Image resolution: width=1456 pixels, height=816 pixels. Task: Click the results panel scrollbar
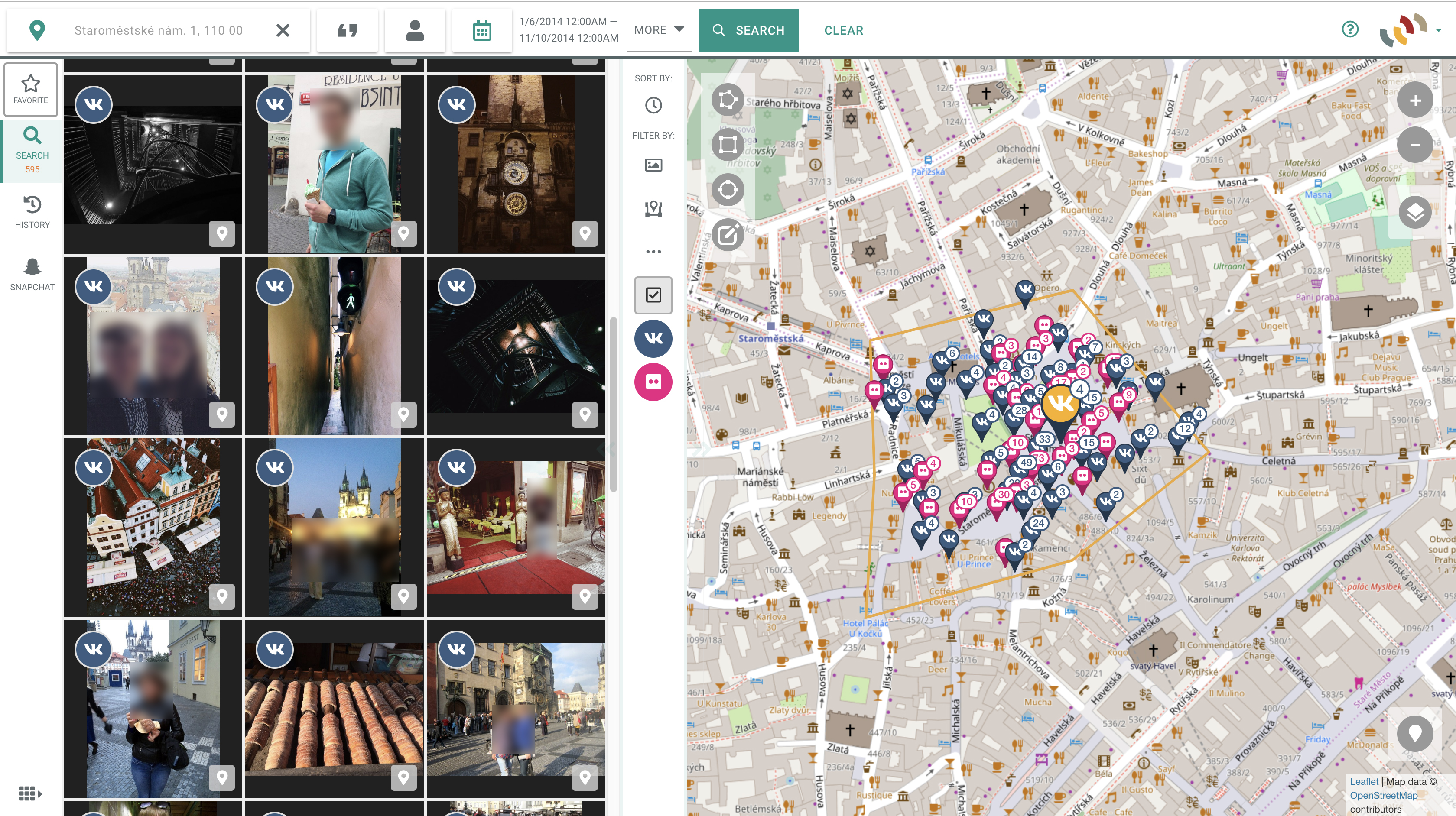[x=613, y=404]
